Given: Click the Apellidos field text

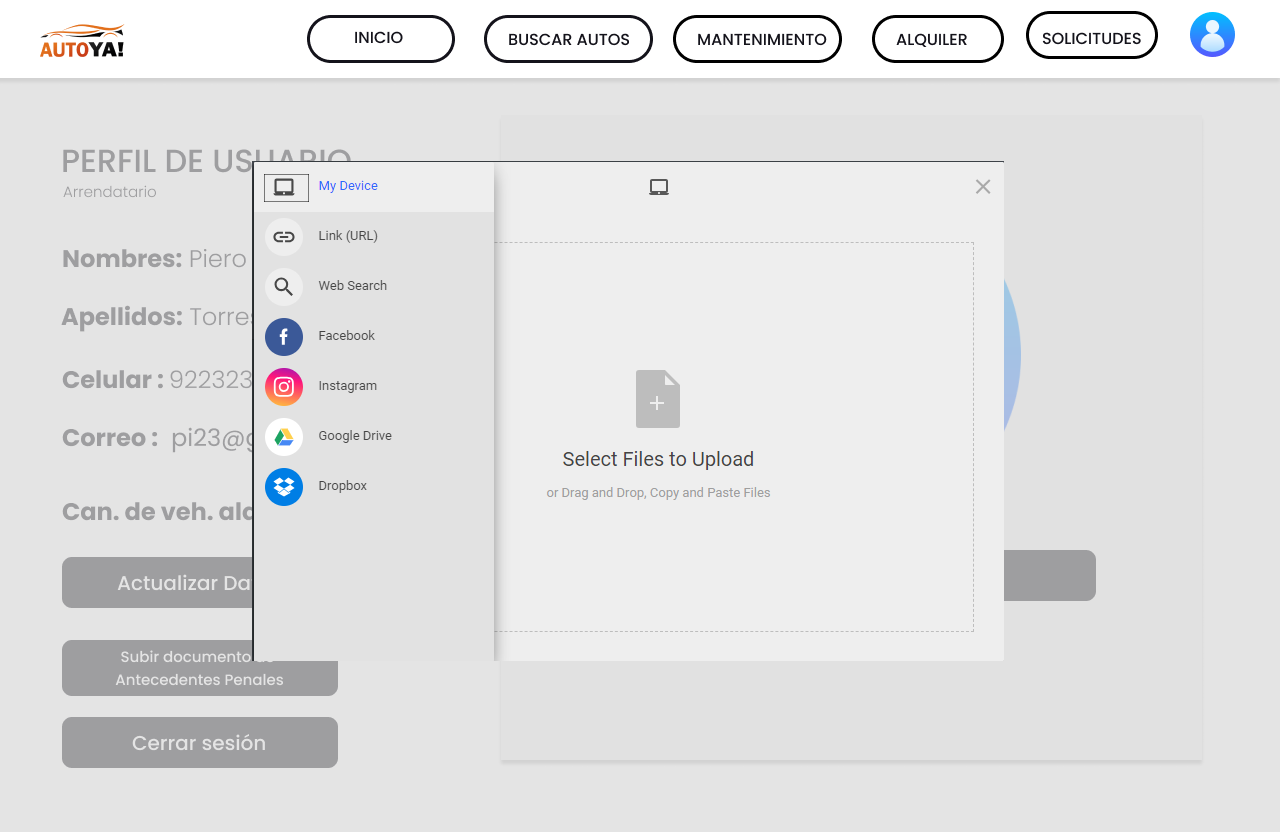Looking at the screenshot, I should point(157,317).
